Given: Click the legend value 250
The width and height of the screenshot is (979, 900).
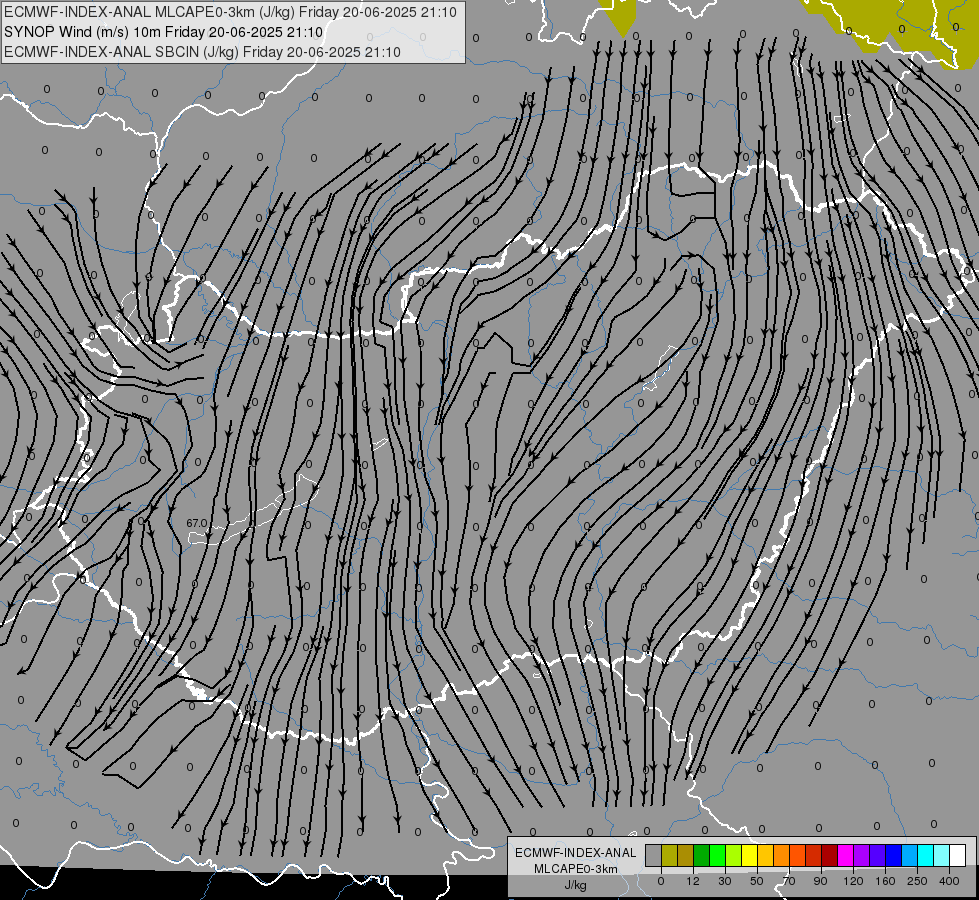Looking at the screenshot, I should click(x=917, y=881).
